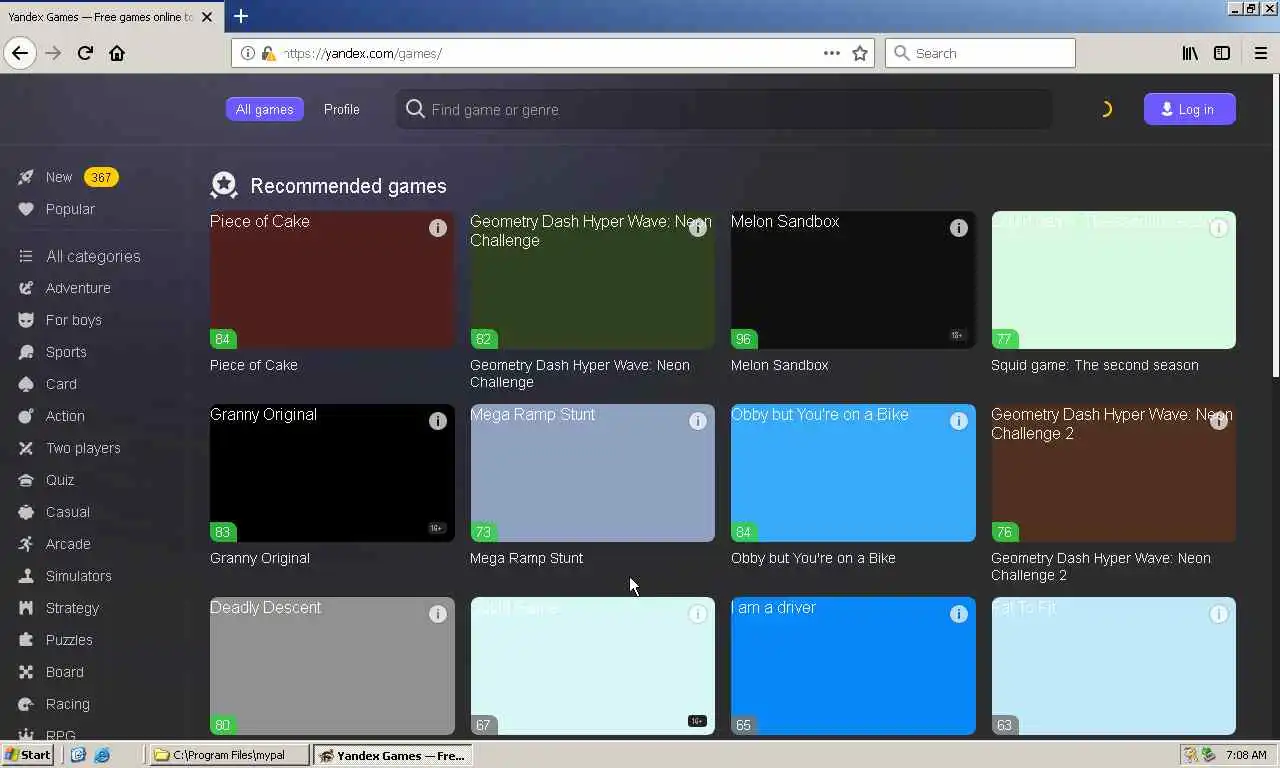Toggle the sidebar view icon
1280x768 pixels.
point(1222,53)
